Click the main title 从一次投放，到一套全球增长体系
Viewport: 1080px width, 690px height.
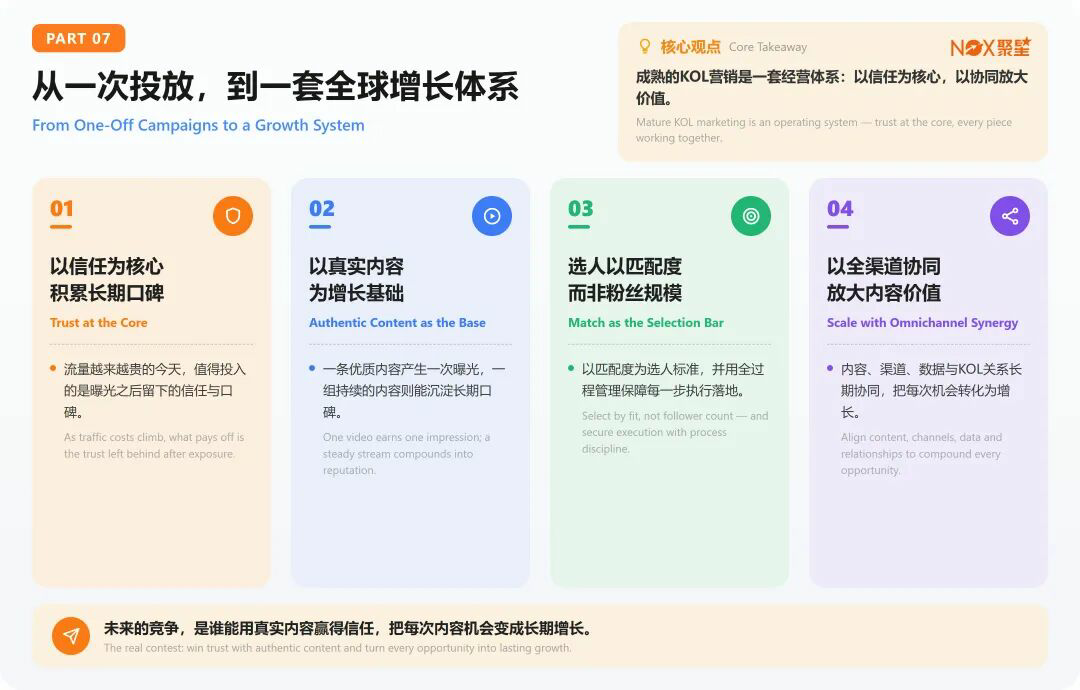[x=276, y=87]
